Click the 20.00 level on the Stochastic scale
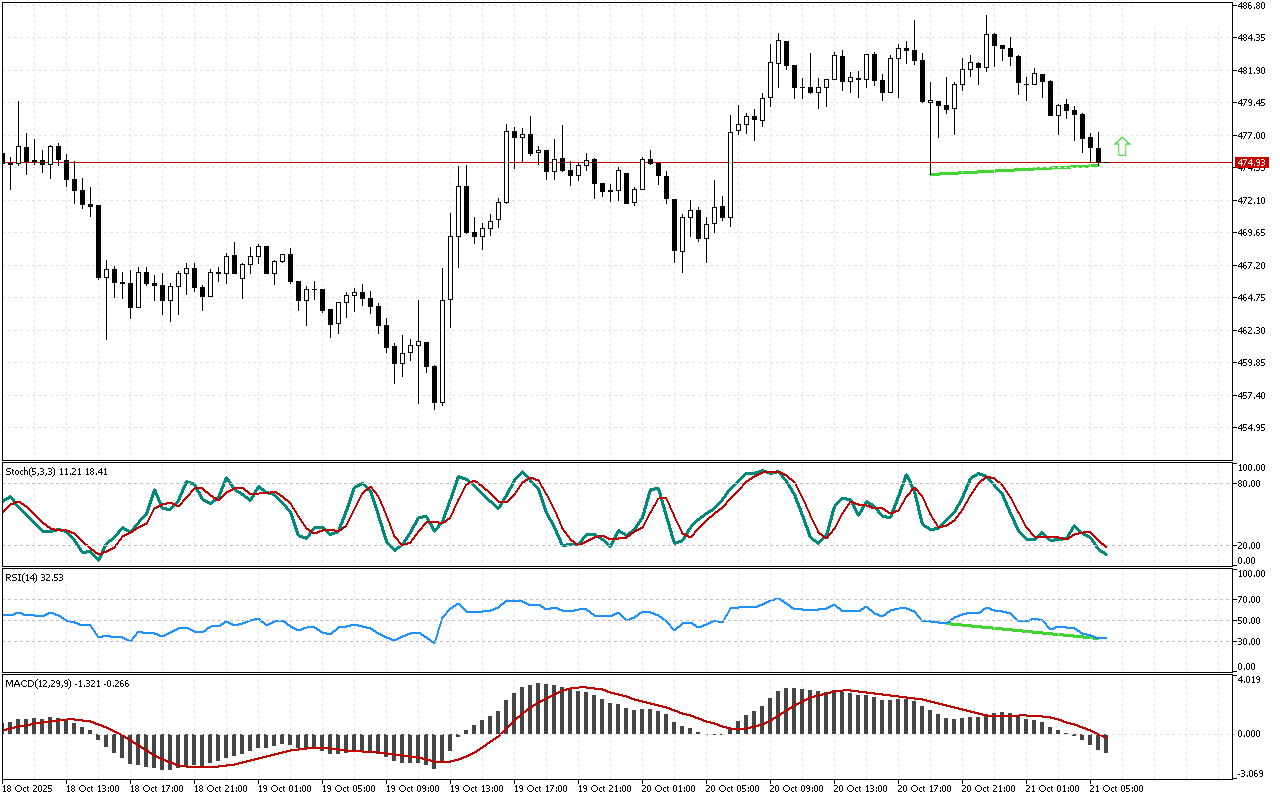This screenshot has height=800, width=1280. pos(1250,546)
